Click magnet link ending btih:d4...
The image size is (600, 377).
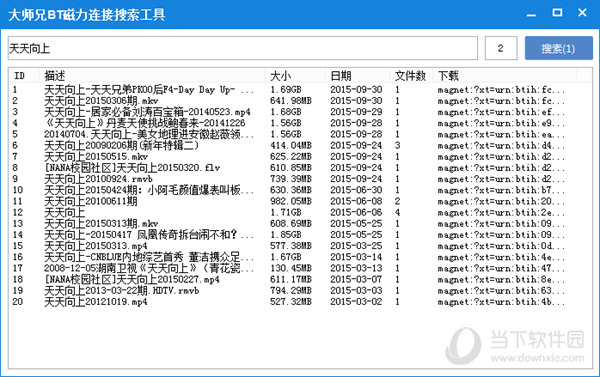tap(501, 145)
